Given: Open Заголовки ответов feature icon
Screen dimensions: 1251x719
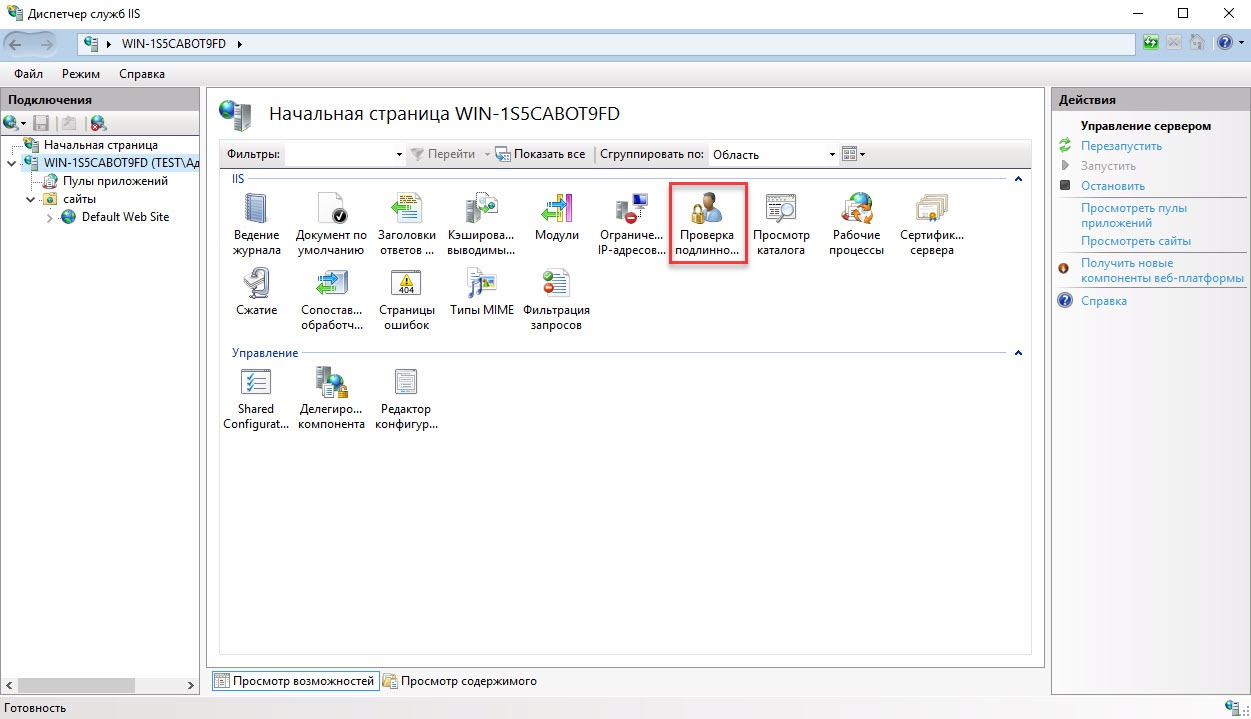Looking at the screenshot, I should 406,225.
